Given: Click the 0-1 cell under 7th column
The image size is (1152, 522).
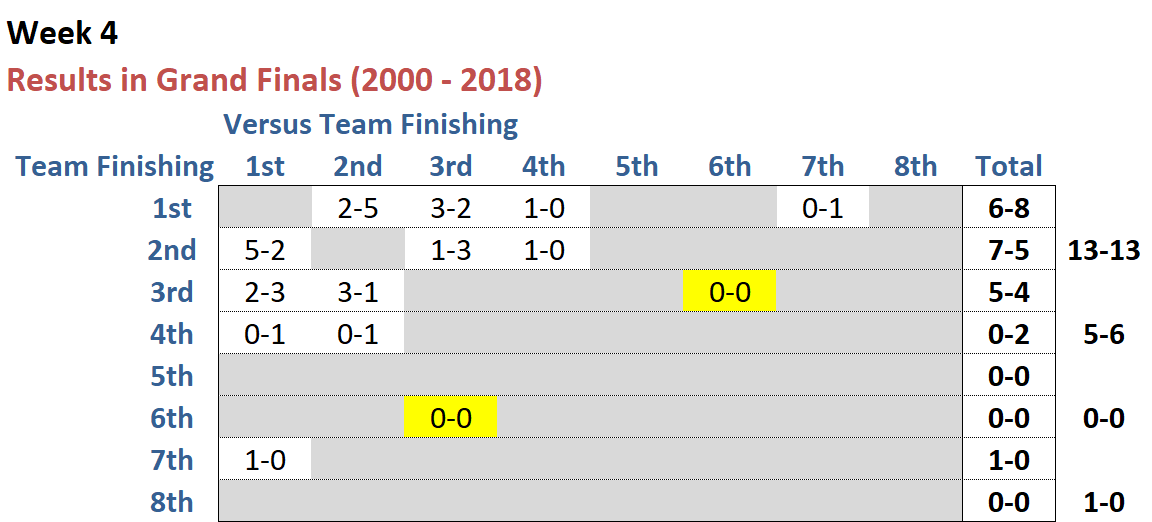Looking at the screenshot, I should (x=823, y=208).
